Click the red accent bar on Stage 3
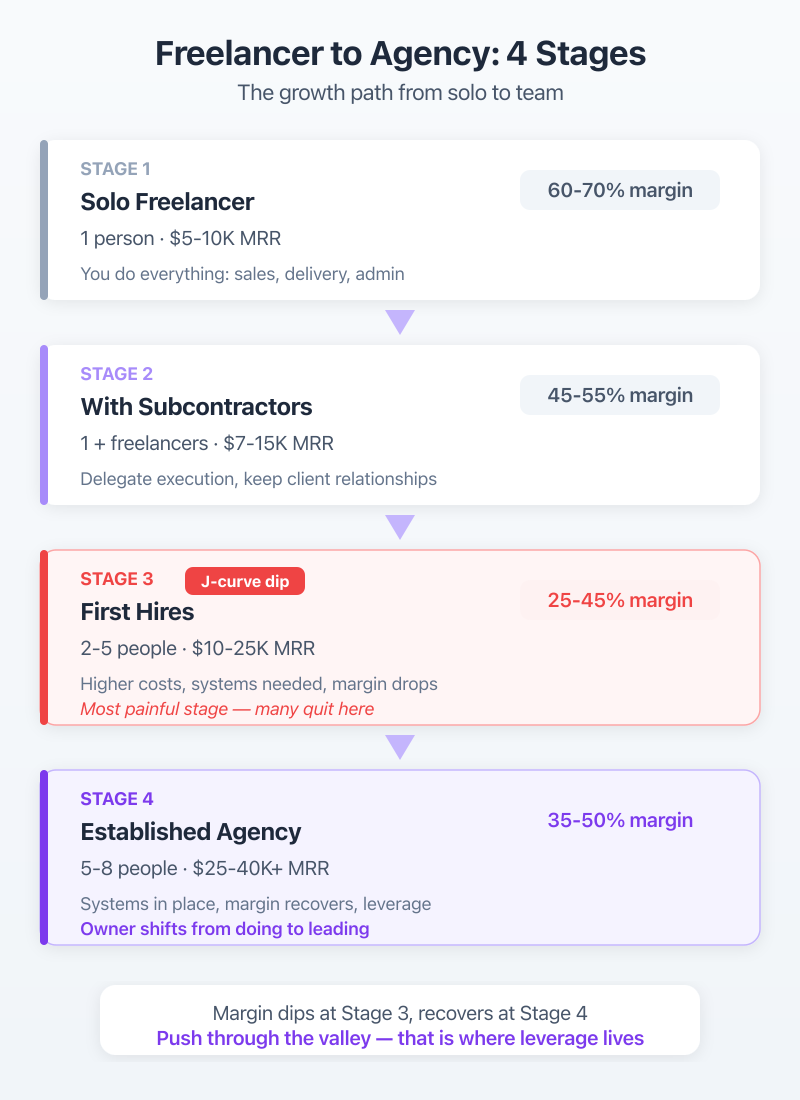 [44, 637]
